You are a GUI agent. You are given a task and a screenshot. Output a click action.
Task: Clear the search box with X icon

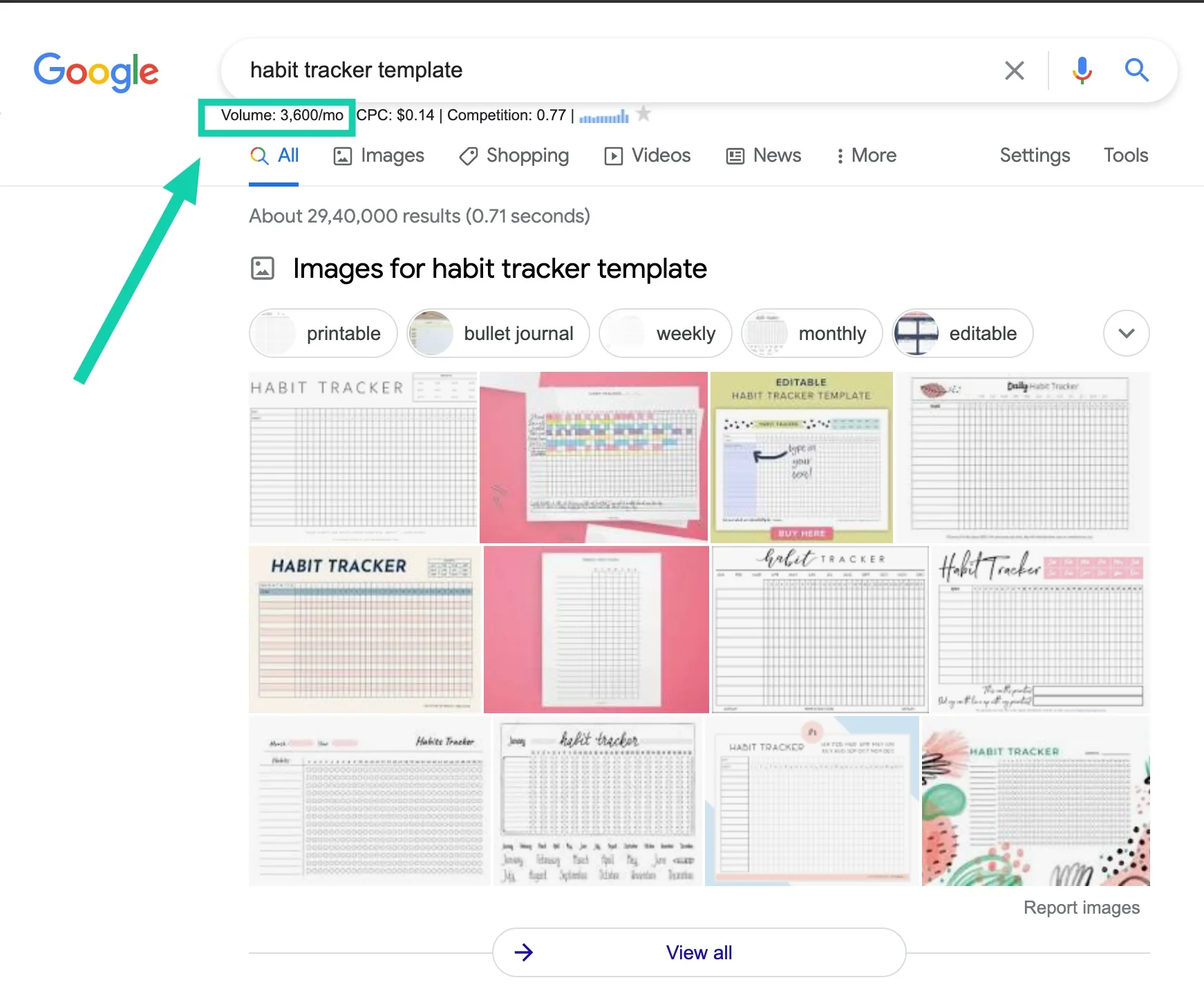click(1014, 70)
